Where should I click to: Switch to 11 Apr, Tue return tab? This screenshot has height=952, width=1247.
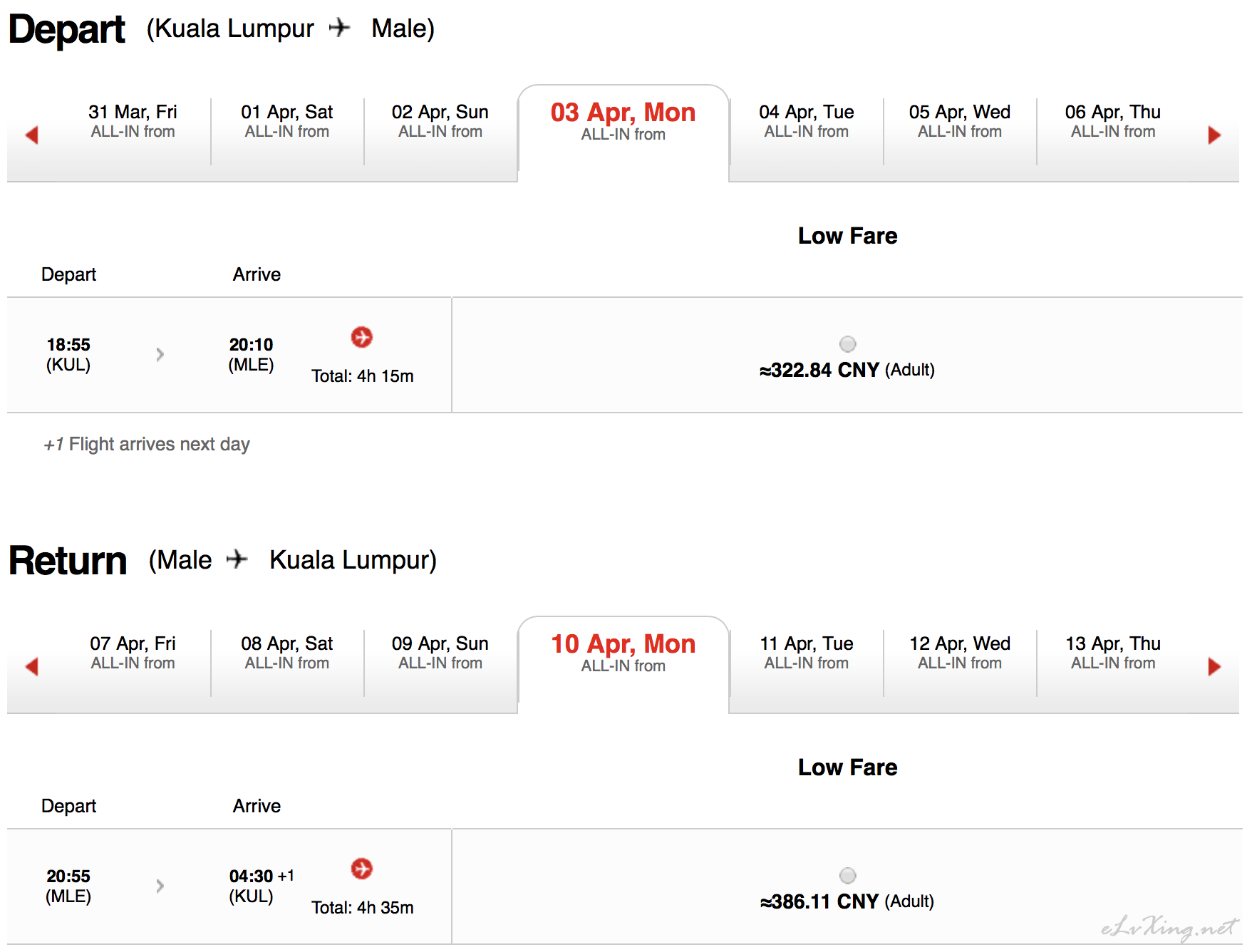(x=806, y=653)
